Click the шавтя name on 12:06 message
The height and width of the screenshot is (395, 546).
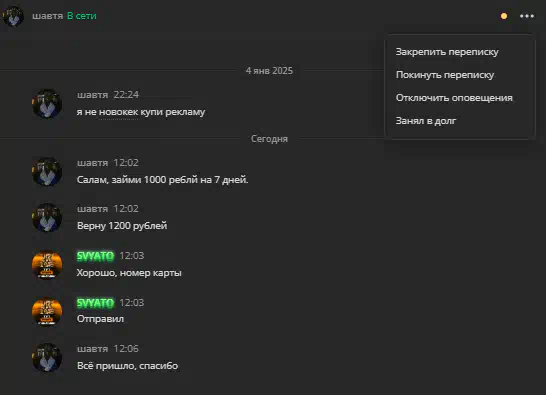(92, 349)
